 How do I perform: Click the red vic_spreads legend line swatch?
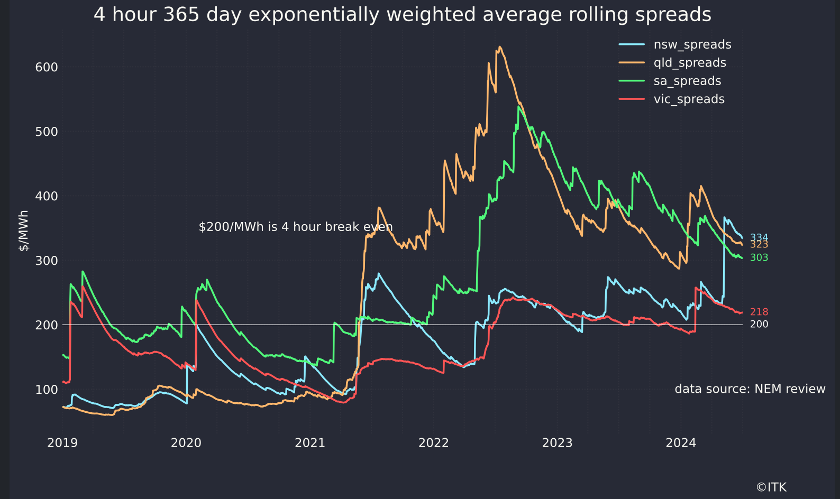coord(632,99)
